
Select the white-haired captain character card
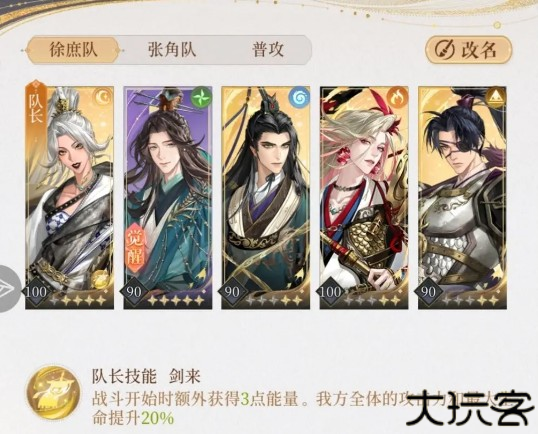[69, 198]
